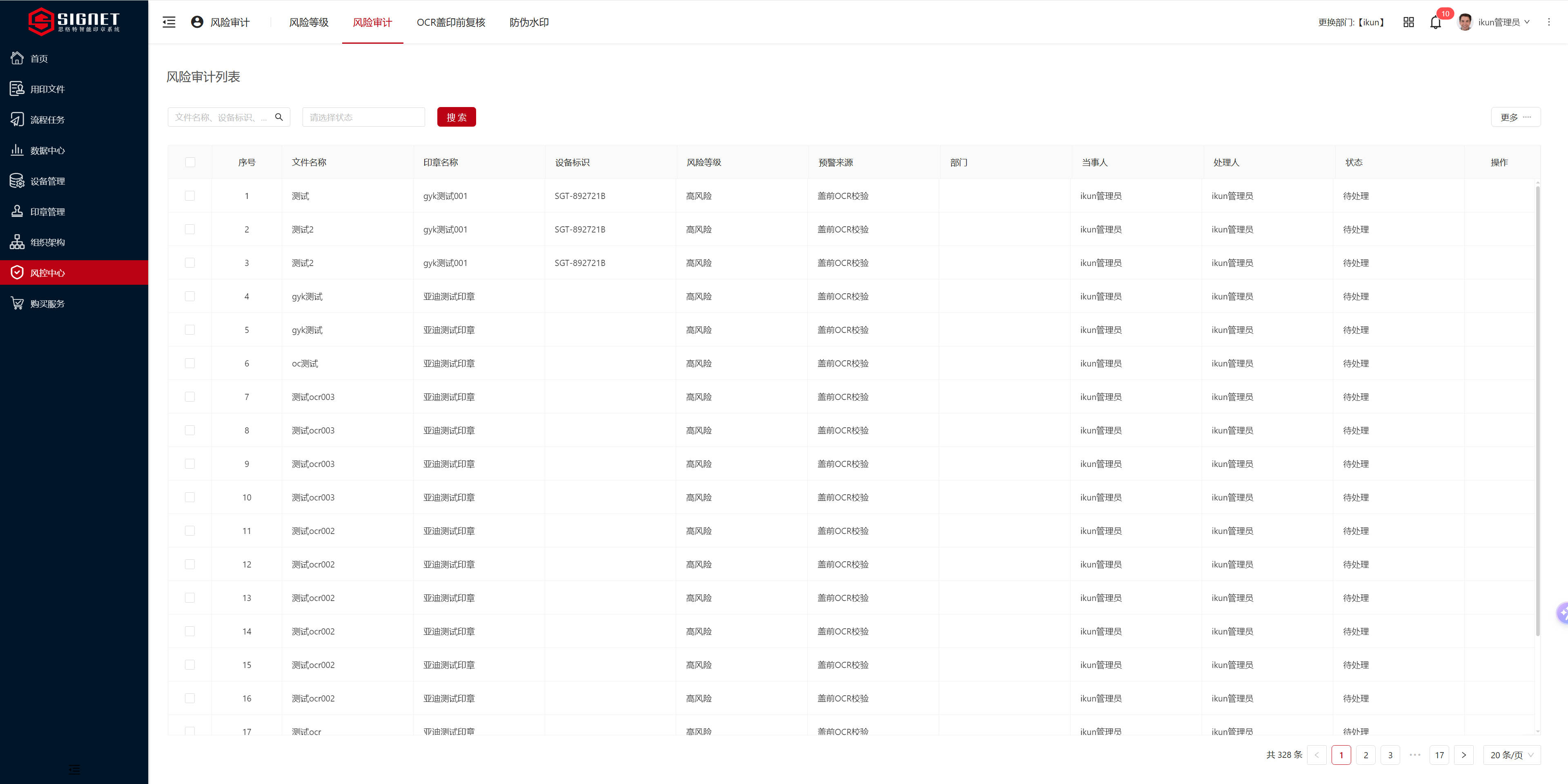Click the next page arrow
1568x784 pixels.
click(1463, 755)
